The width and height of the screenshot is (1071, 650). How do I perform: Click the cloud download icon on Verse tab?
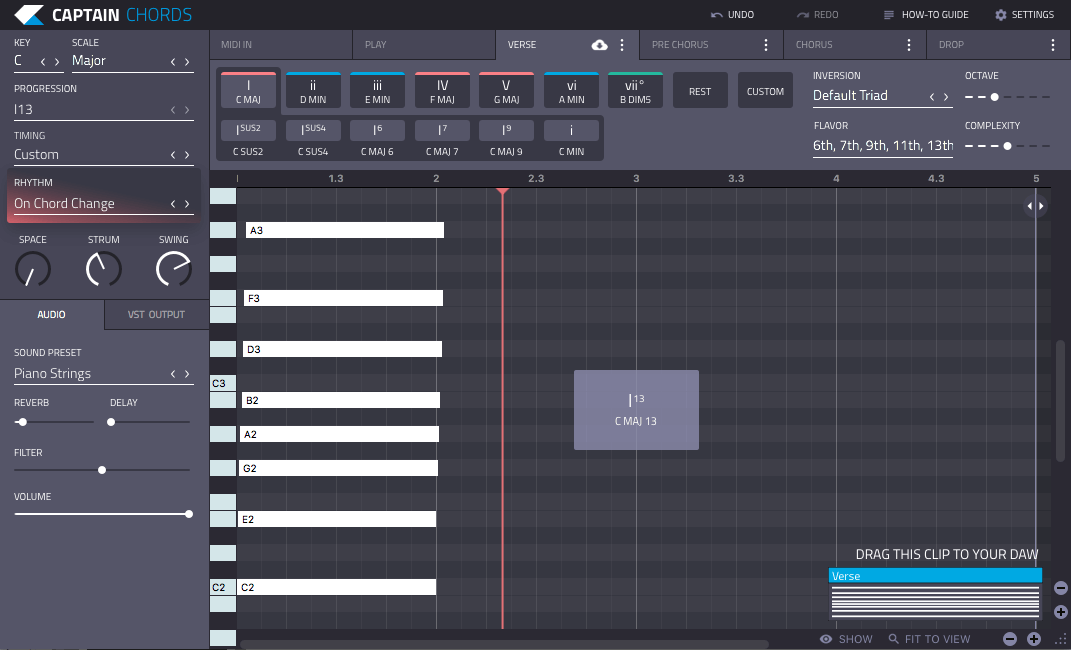[x=600, y=45]
